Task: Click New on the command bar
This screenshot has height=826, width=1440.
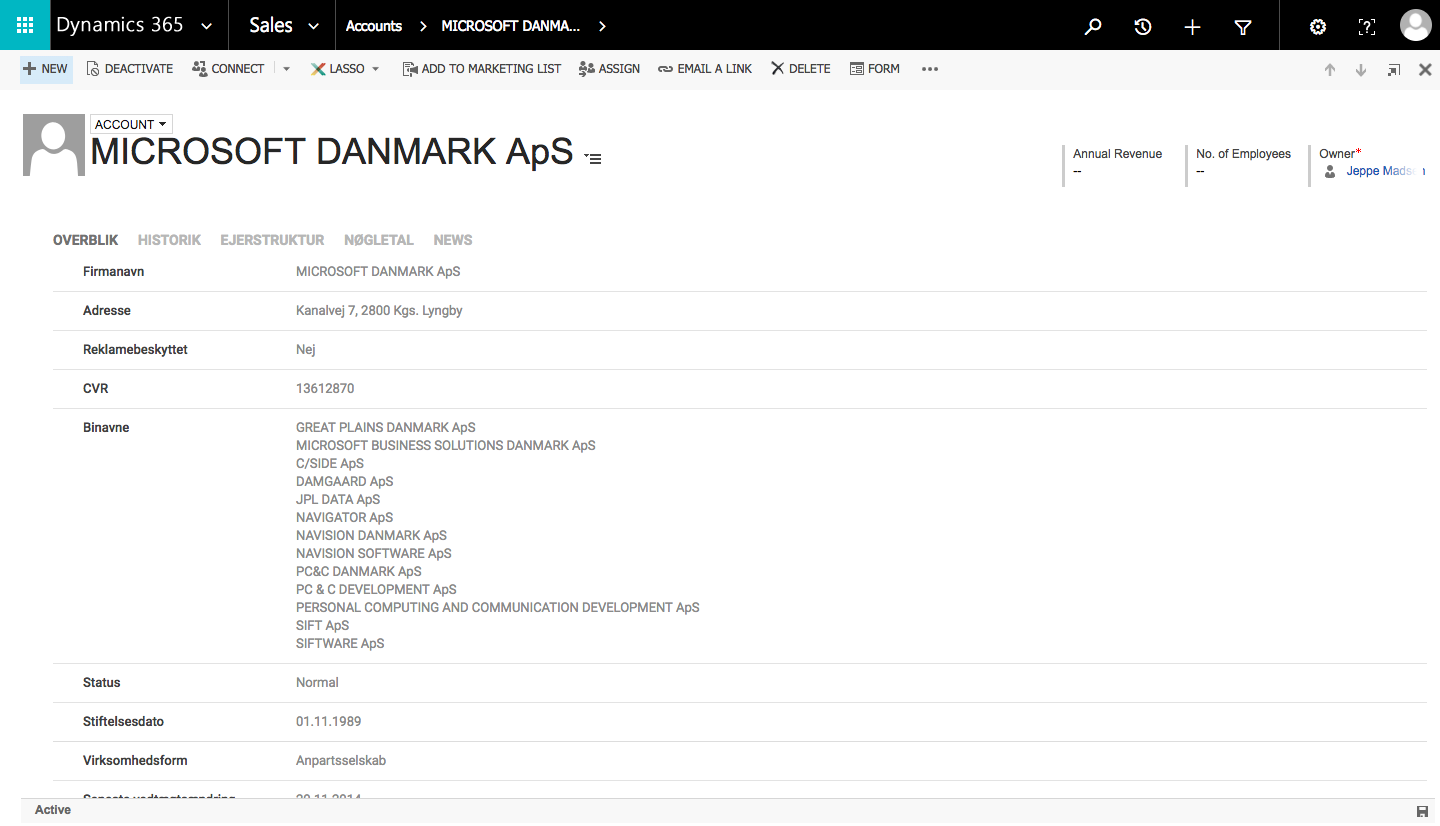Action: (x=46, y=69)
